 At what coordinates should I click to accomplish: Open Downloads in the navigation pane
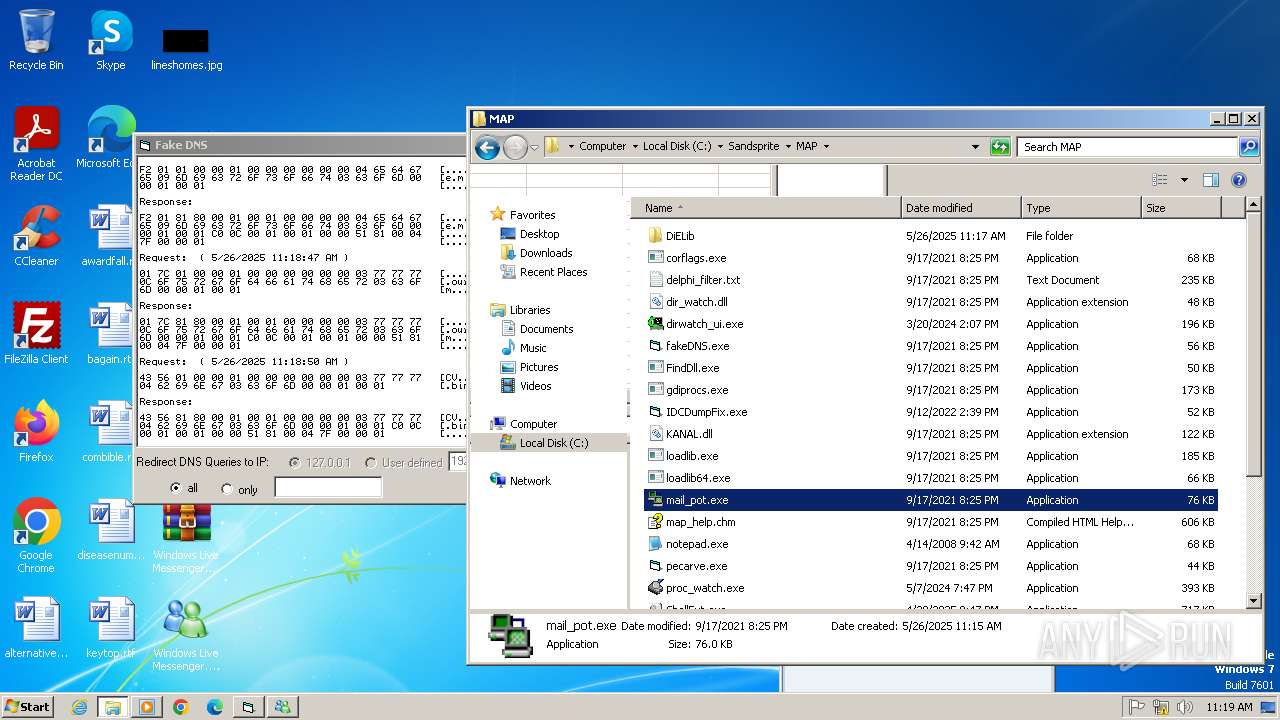click(546, 253)
